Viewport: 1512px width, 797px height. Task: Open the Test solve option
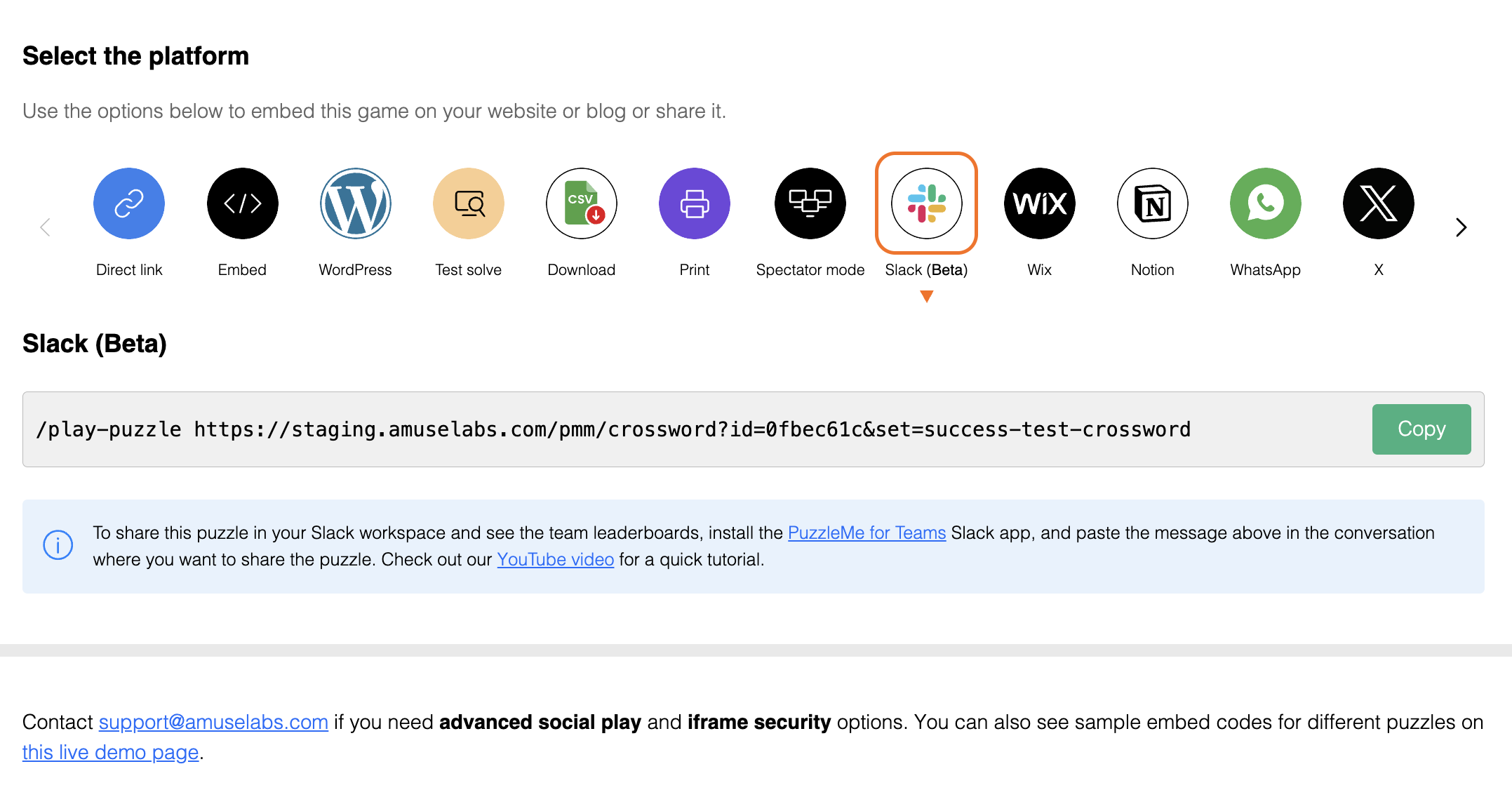[x=469, y=203]
